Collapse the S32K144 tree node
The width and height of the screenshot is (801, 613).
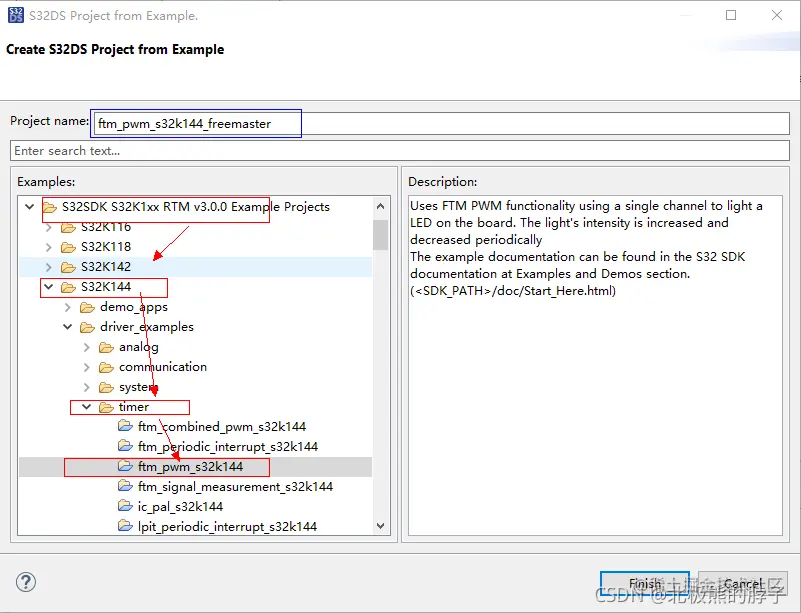pyautogui.click(x=49, y=287)
